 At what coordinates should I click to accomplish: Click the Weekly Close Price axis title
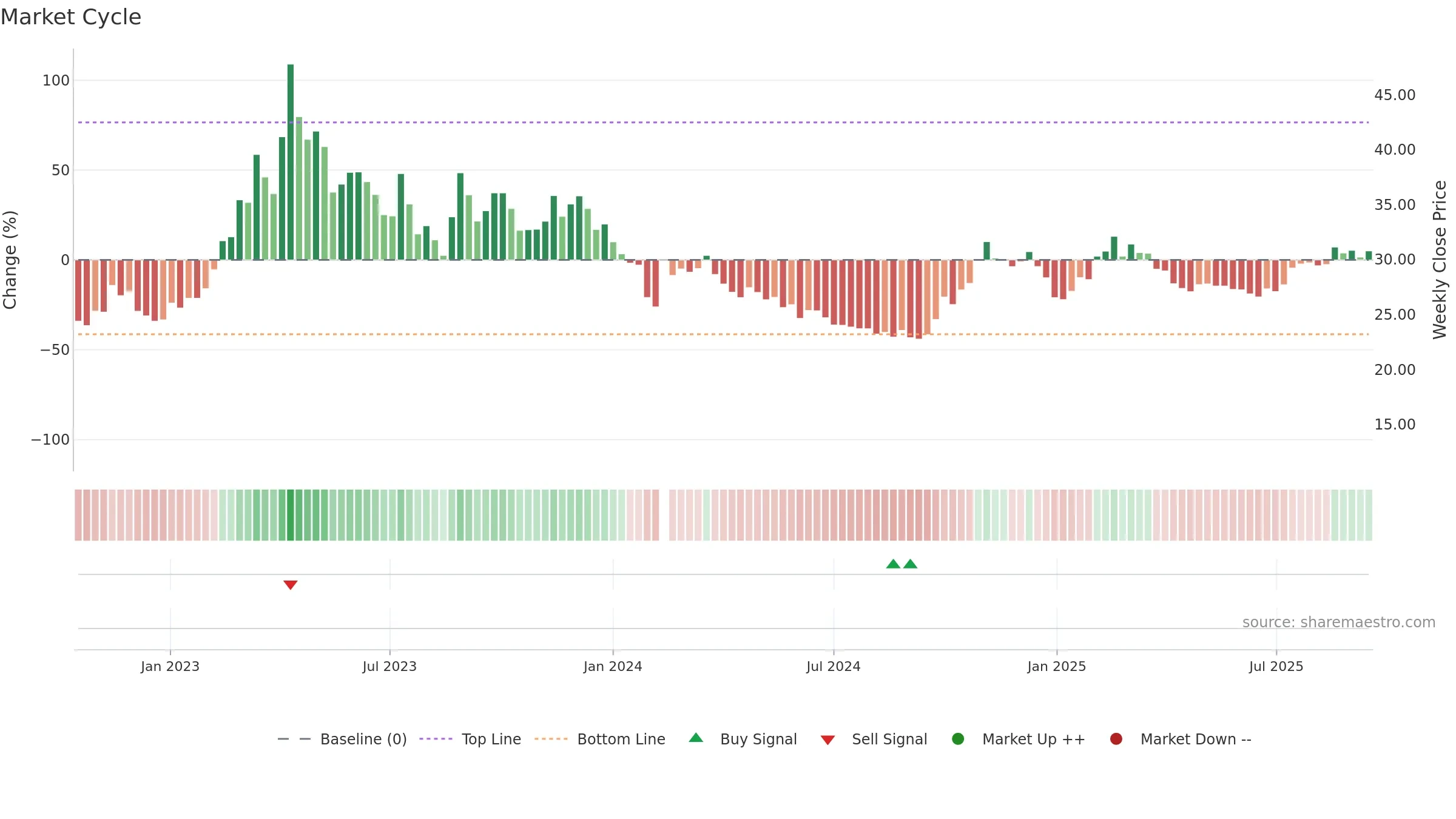(1440, 260)
